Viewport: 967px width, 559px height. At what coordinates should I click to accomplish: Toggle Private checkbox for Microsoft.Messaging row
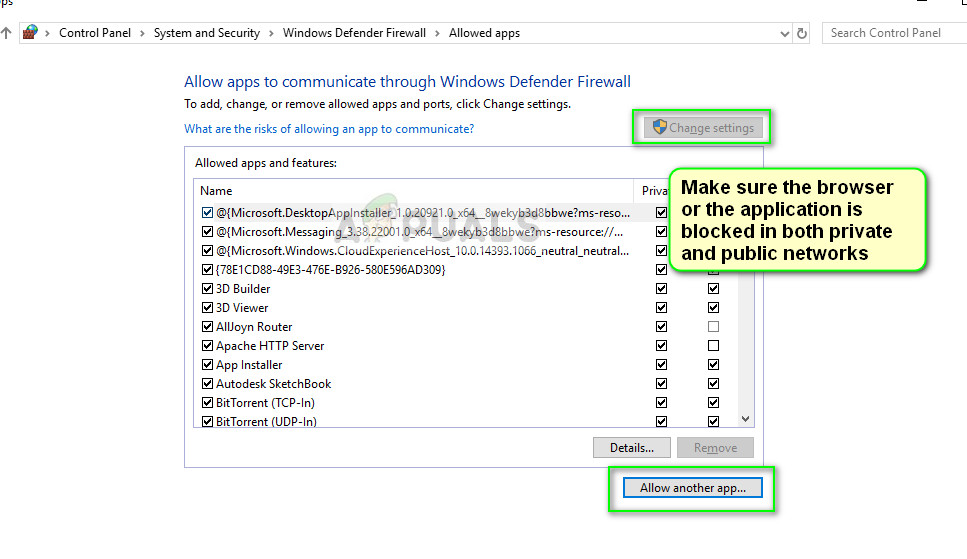point(661,231)
